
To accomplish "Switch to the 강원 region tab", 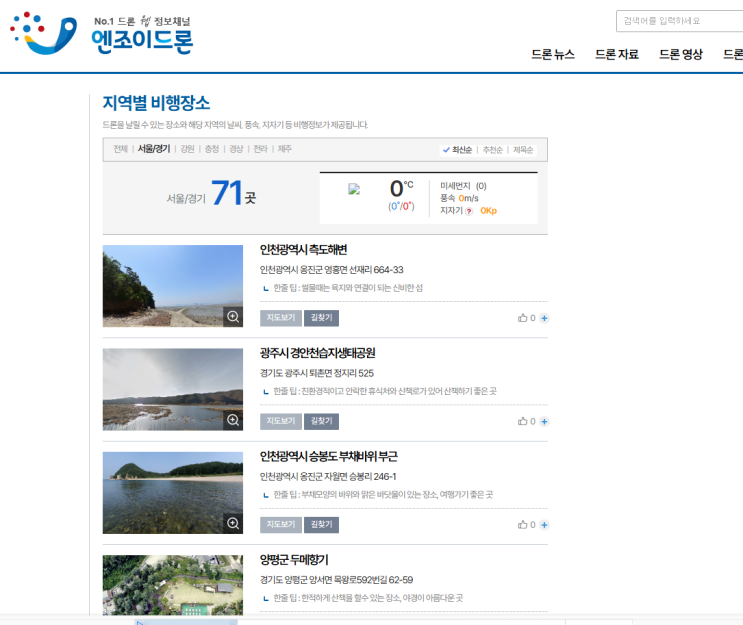I will 187,149.
